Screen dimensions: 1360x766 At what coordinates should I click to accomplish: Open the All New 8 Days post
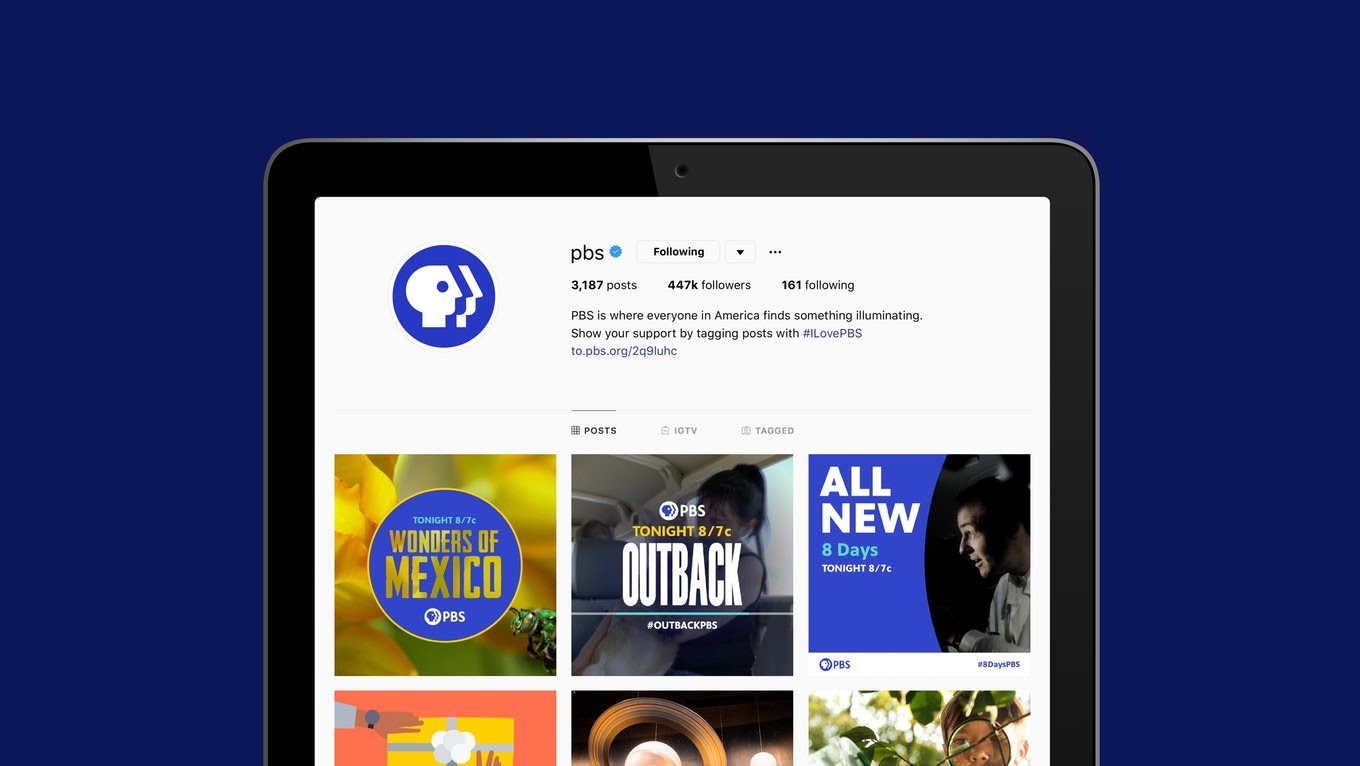click(x=919, y=565)
